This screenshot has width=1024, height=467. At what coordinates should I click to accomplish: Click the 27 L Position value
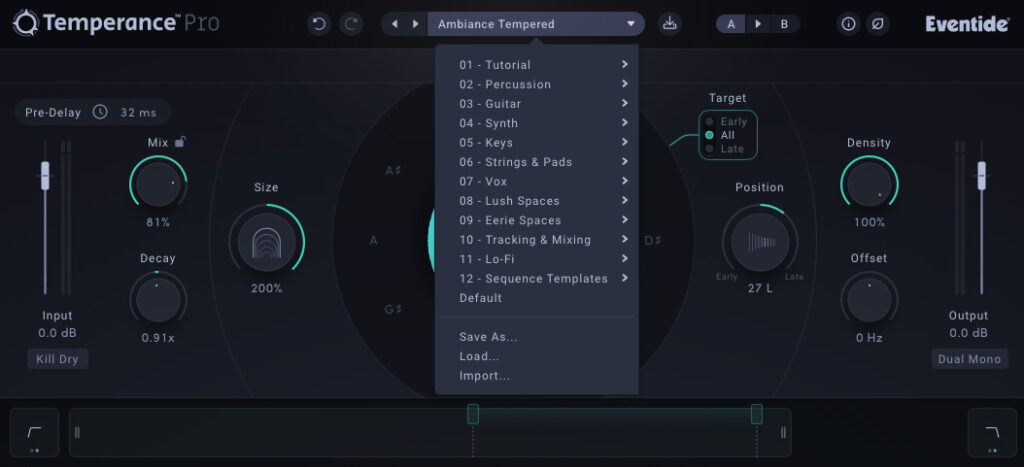point(760,288)
